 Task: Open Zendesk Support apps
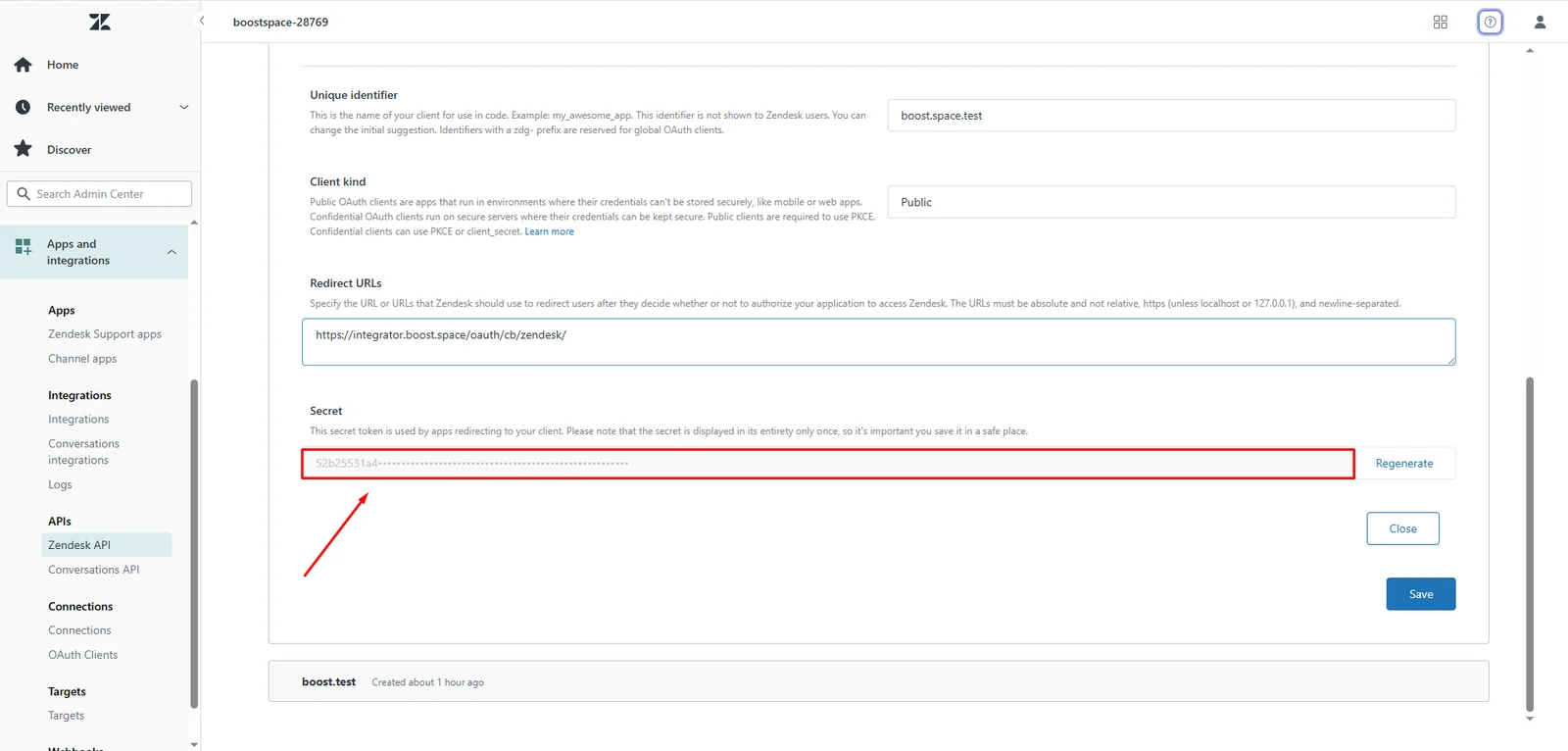coord(105,334)
